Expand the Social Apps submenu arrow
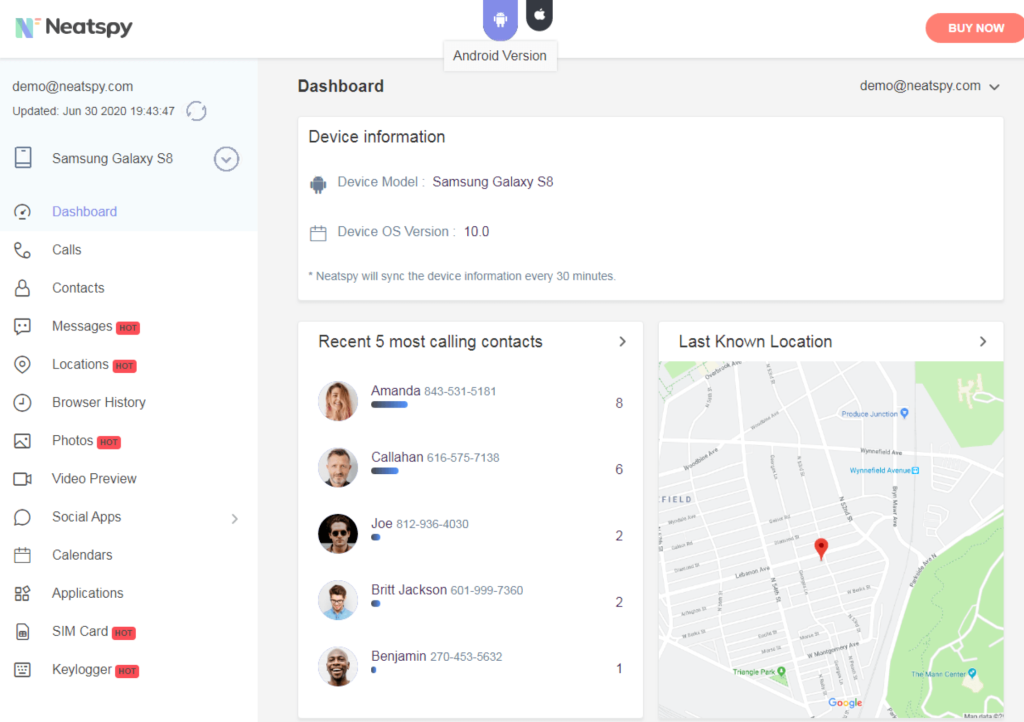This screenshot has width=1024, height=722. pyautogui.click(x=235, y=518)
